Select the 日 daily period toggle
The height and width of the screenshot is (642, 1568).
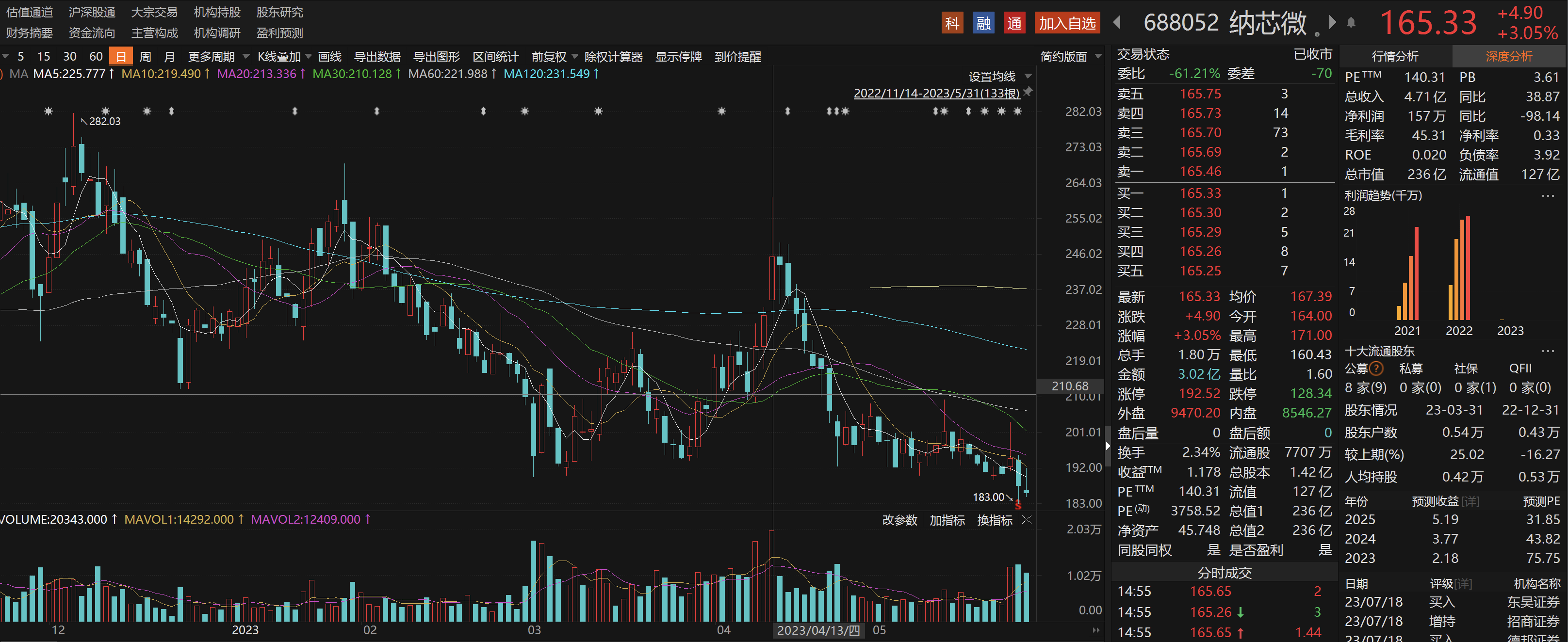coord(121,57)
